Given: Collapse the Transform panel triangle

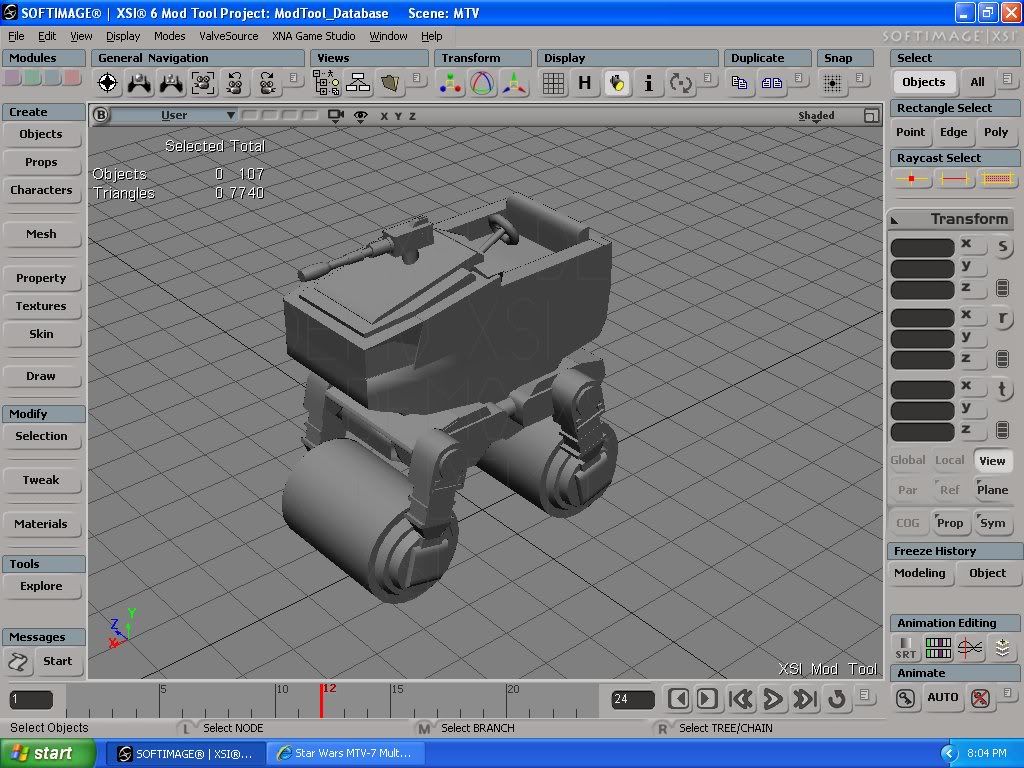Looking at the screenshot, I should (895, 221).
